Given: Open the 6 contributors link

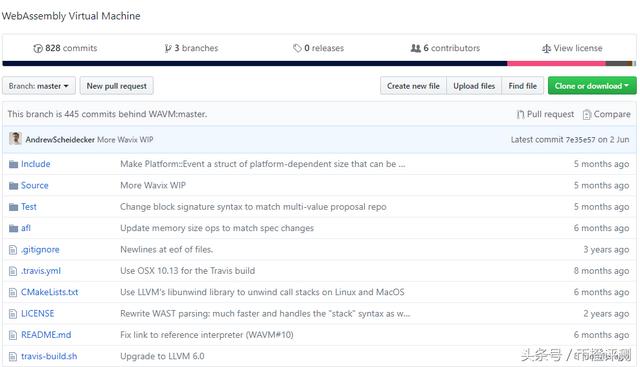Looking at the screenshot, I should (x=445, y=48).
